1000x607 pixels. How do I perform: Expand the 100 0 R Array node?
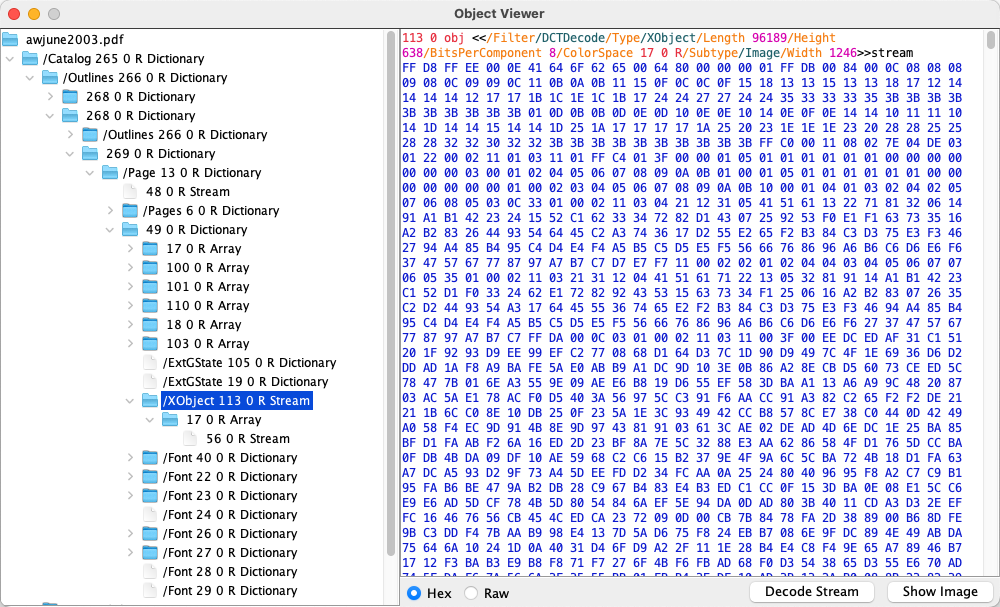132,268
